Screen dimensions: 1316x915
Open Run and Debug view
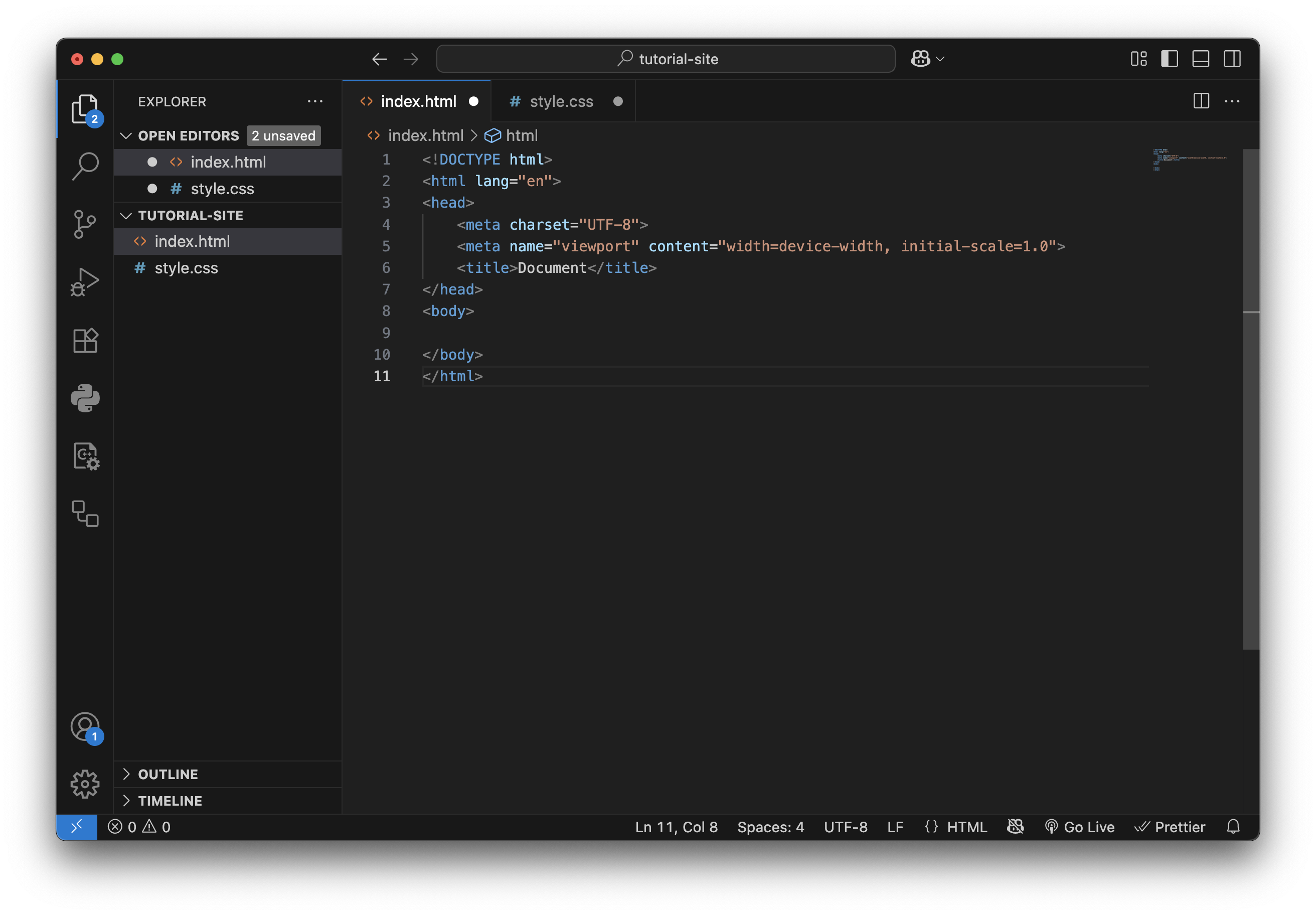pyautogui.click(x=85, y=282)
